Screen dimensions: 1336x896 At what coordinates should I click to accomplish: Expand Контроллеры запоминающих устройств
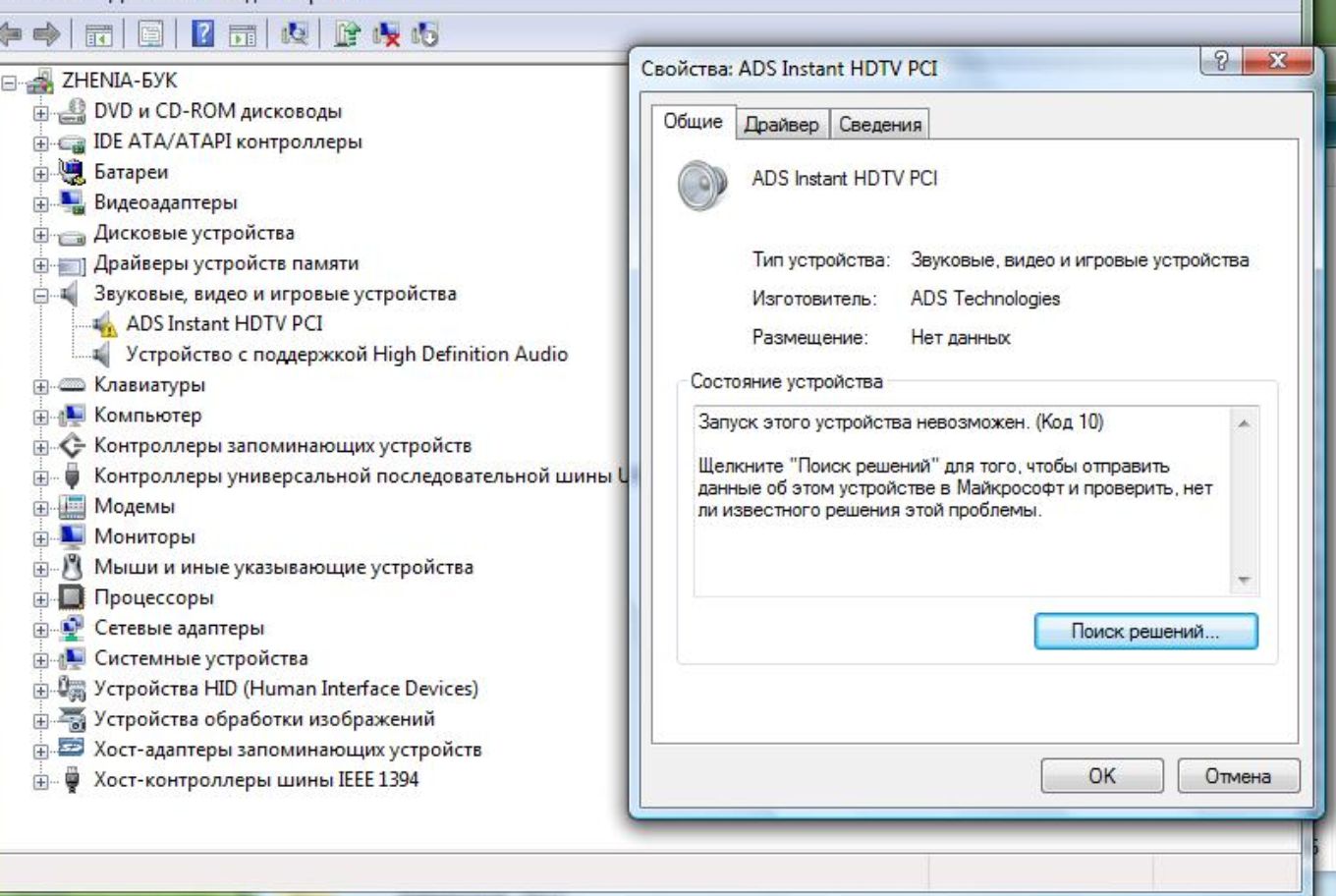[40, 447]
